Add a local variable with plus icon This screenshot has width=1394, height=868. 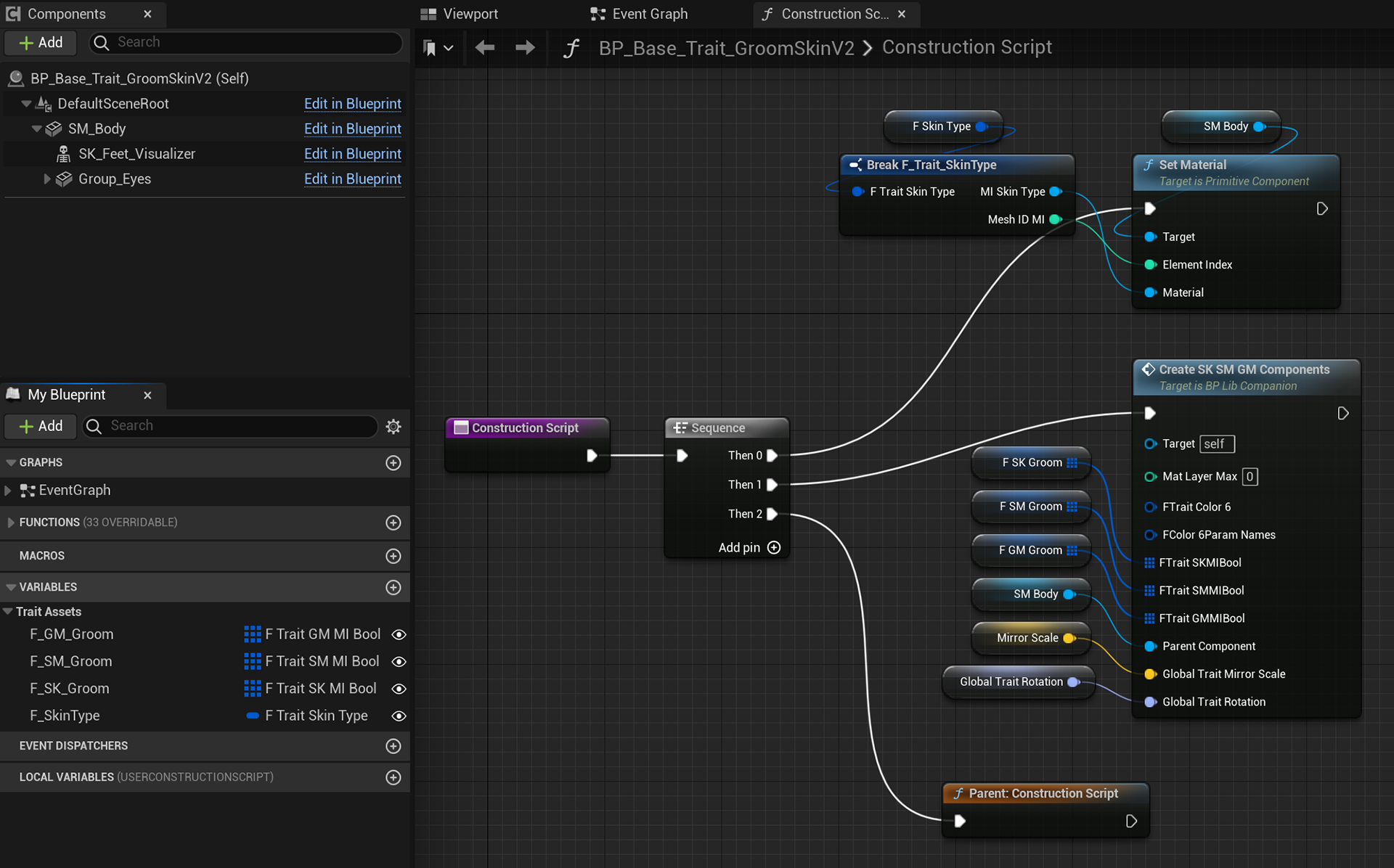[394, 777]
